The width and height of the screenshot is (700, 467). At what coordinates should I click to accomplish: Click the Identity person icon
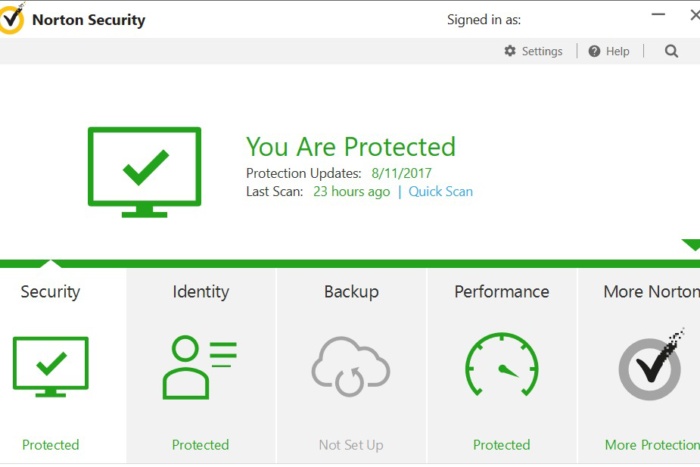200,367
